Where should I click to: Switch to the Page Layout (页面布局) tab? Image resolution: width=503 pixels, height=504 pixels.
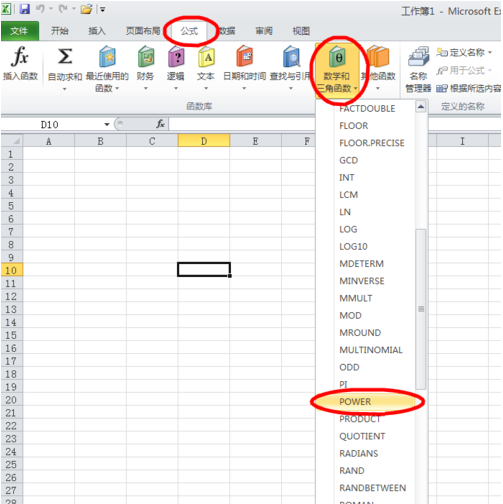(142, 31)
